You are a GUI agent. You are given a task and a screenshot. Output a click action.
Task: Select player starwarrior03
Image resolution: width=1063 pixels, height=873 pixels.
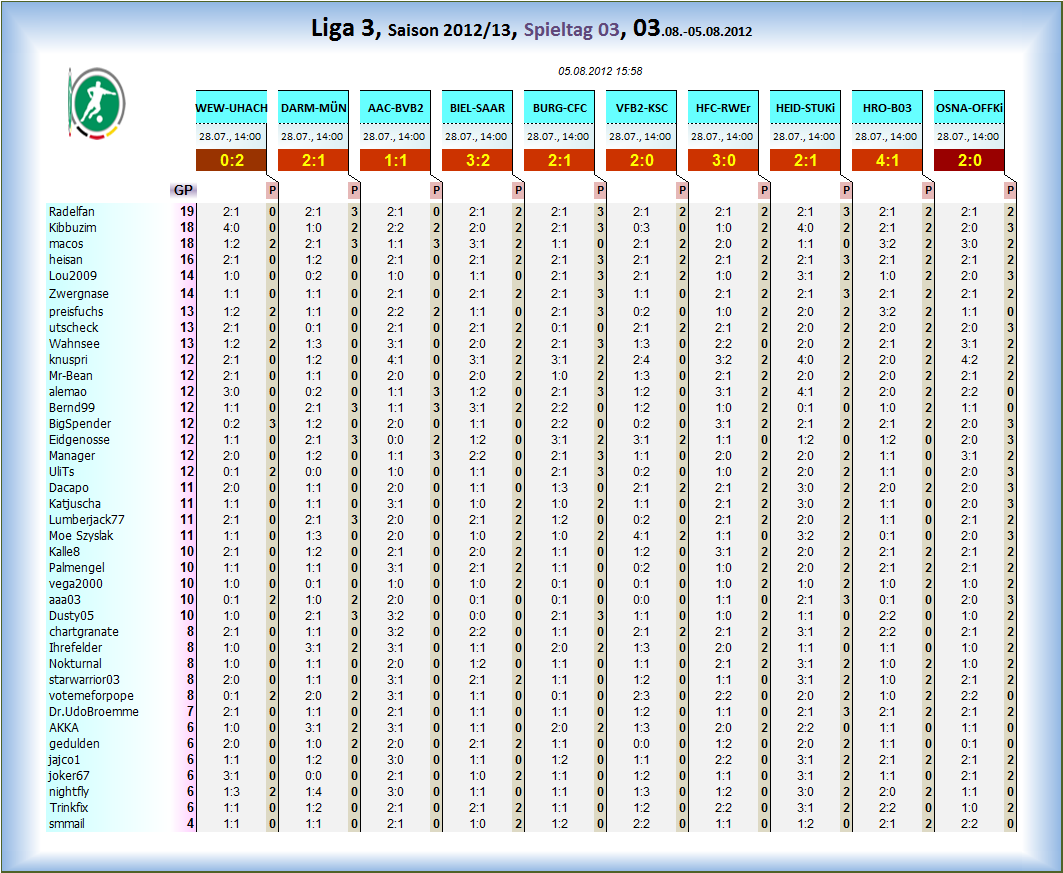pyautogui.click(x=84, y=680)
